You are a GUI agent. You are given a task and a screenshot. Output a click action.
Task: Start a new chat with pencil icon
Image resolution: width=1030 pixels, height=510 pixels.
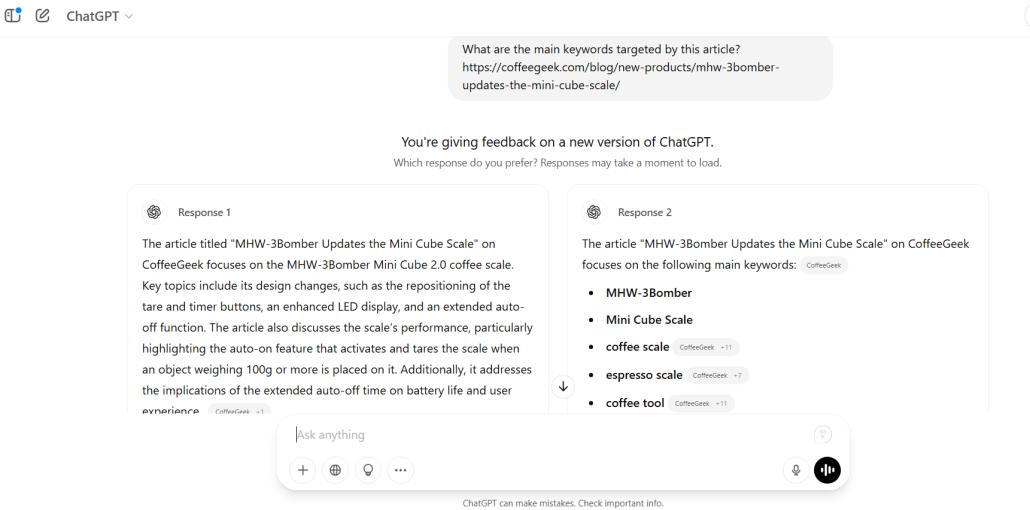pyautogui.click(x=43, y=15)
